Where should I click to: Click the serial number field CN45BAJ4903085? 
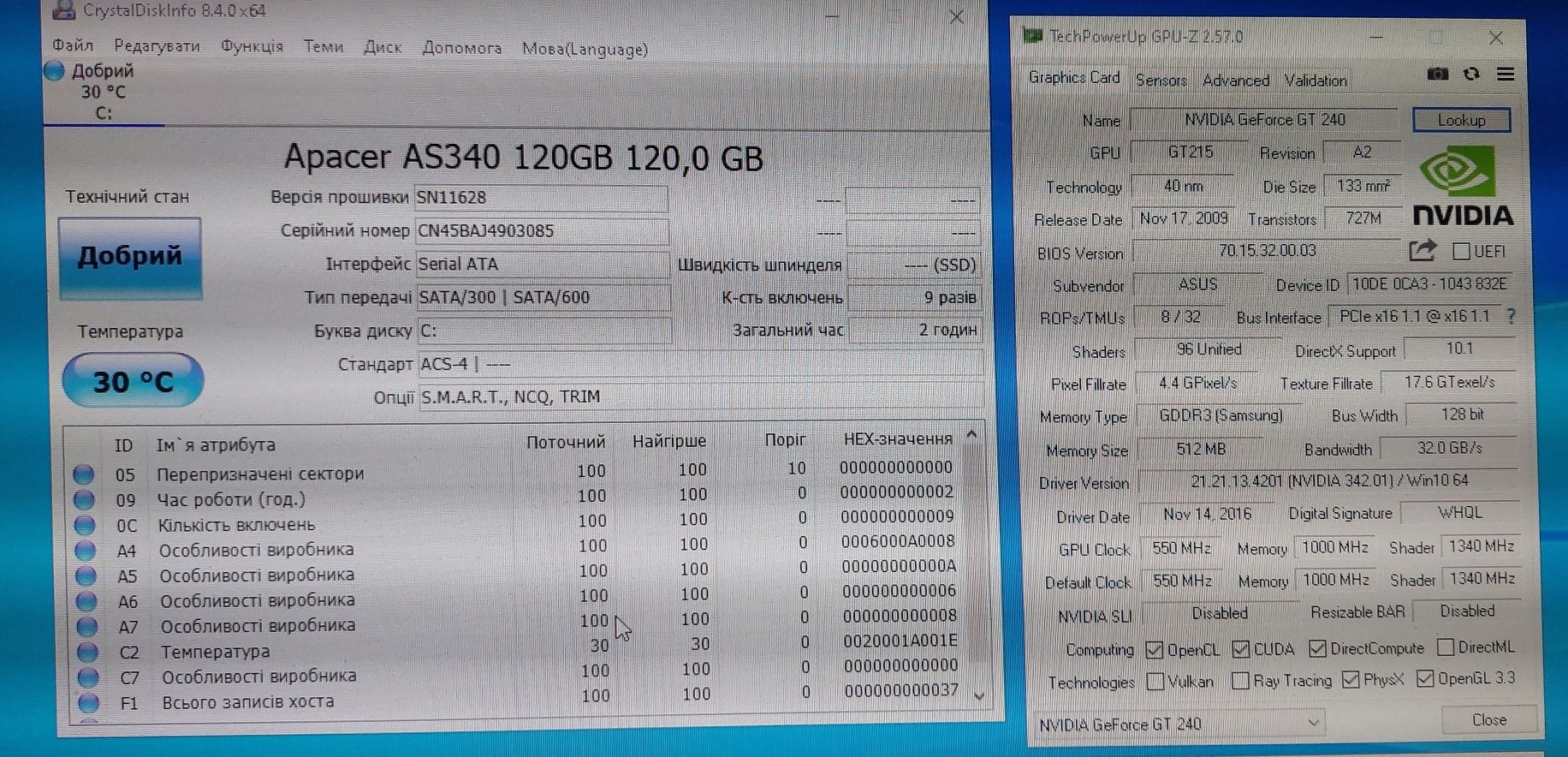[542, 231]
